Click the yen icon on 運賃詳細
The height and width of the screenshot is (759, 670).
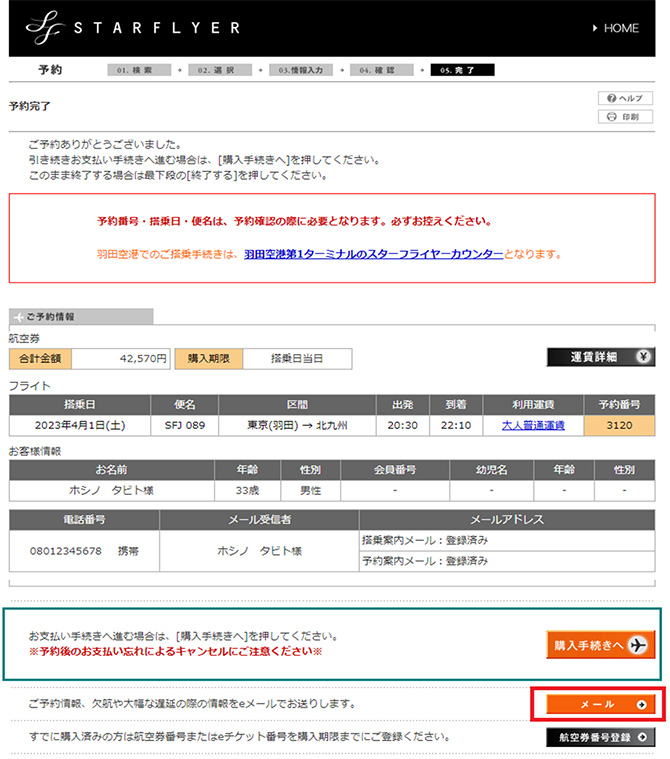pos(645,357)
